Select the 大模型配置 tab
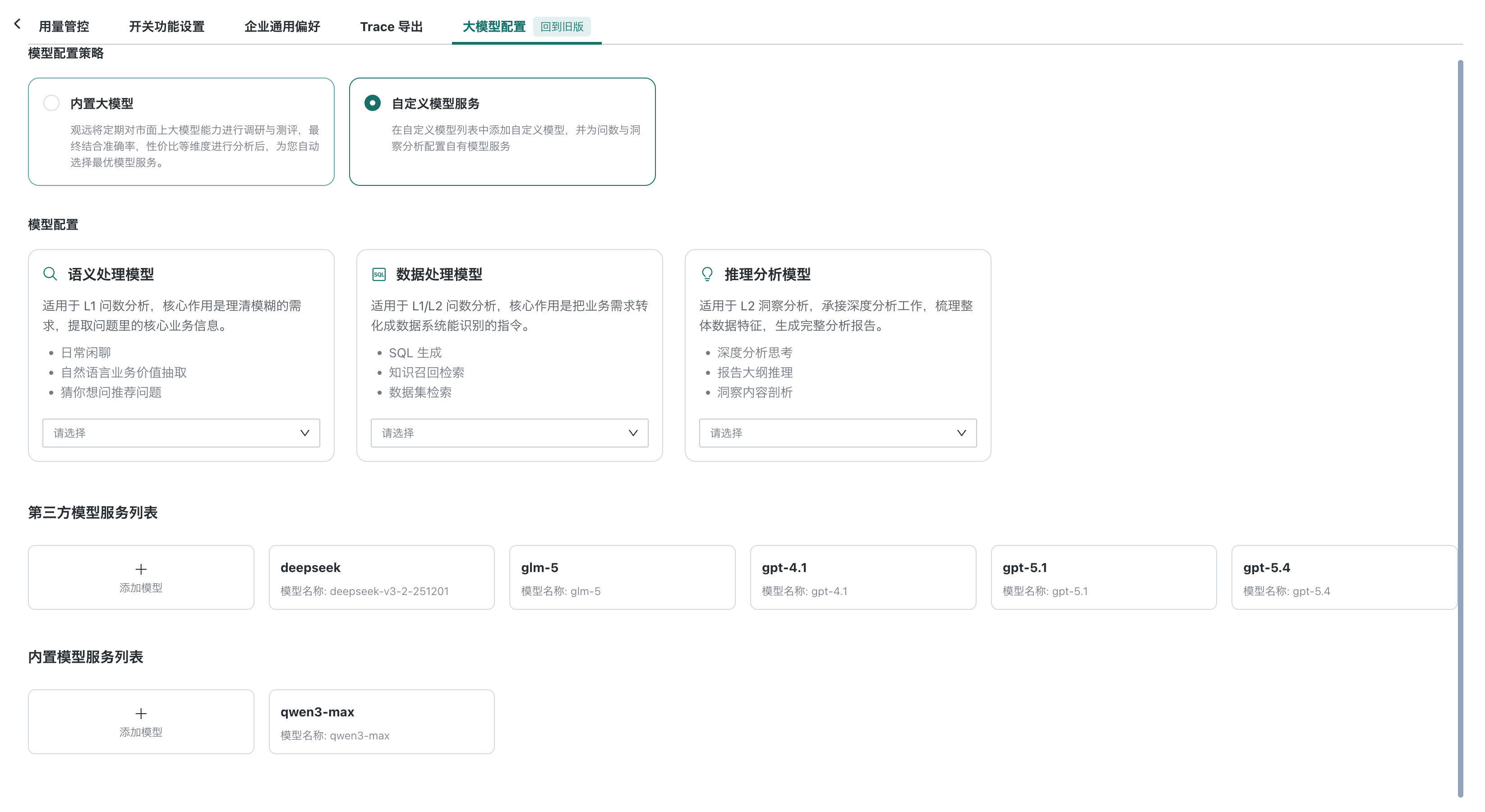The width and height of the screenshot is (1485, 812). pyautogui.click(x=494, y=27)
